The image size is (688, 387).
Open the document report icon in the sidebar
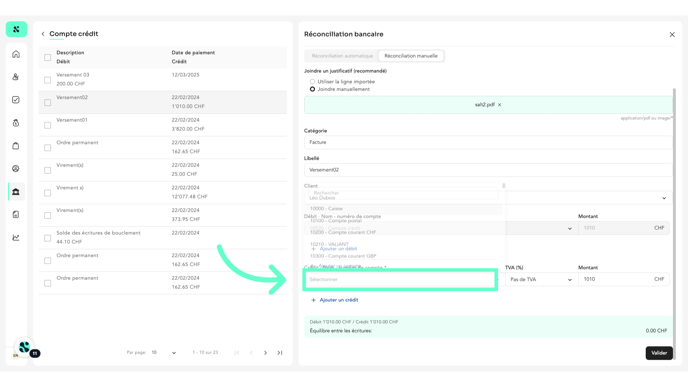point(16,215)
